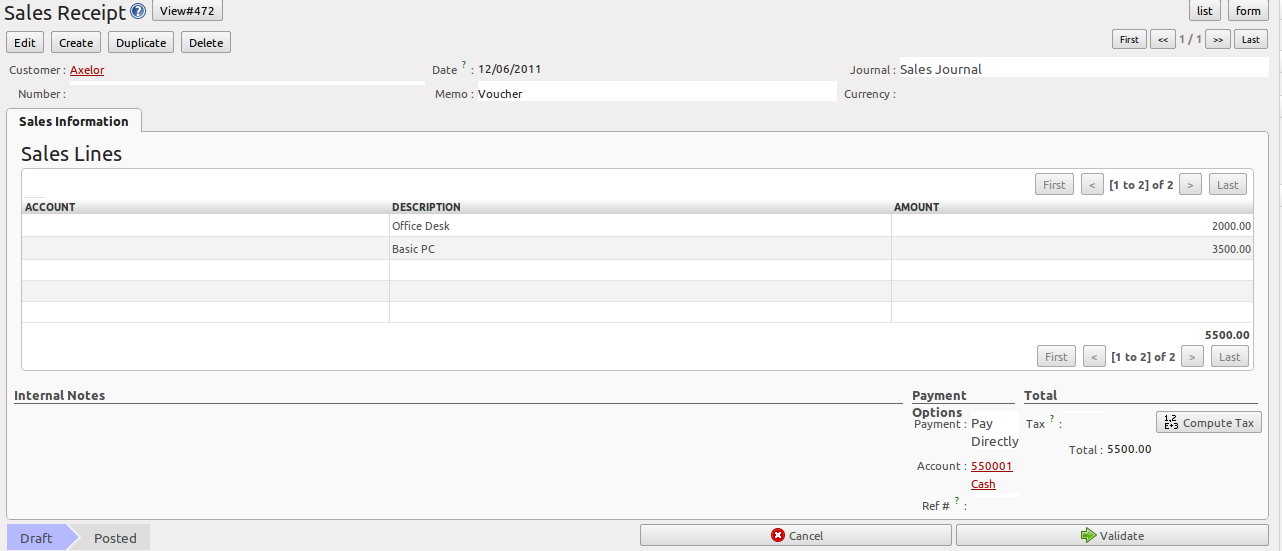Click the > pager button above the table
Screen dimensions: 1282x551
(x=1190, y=185)
